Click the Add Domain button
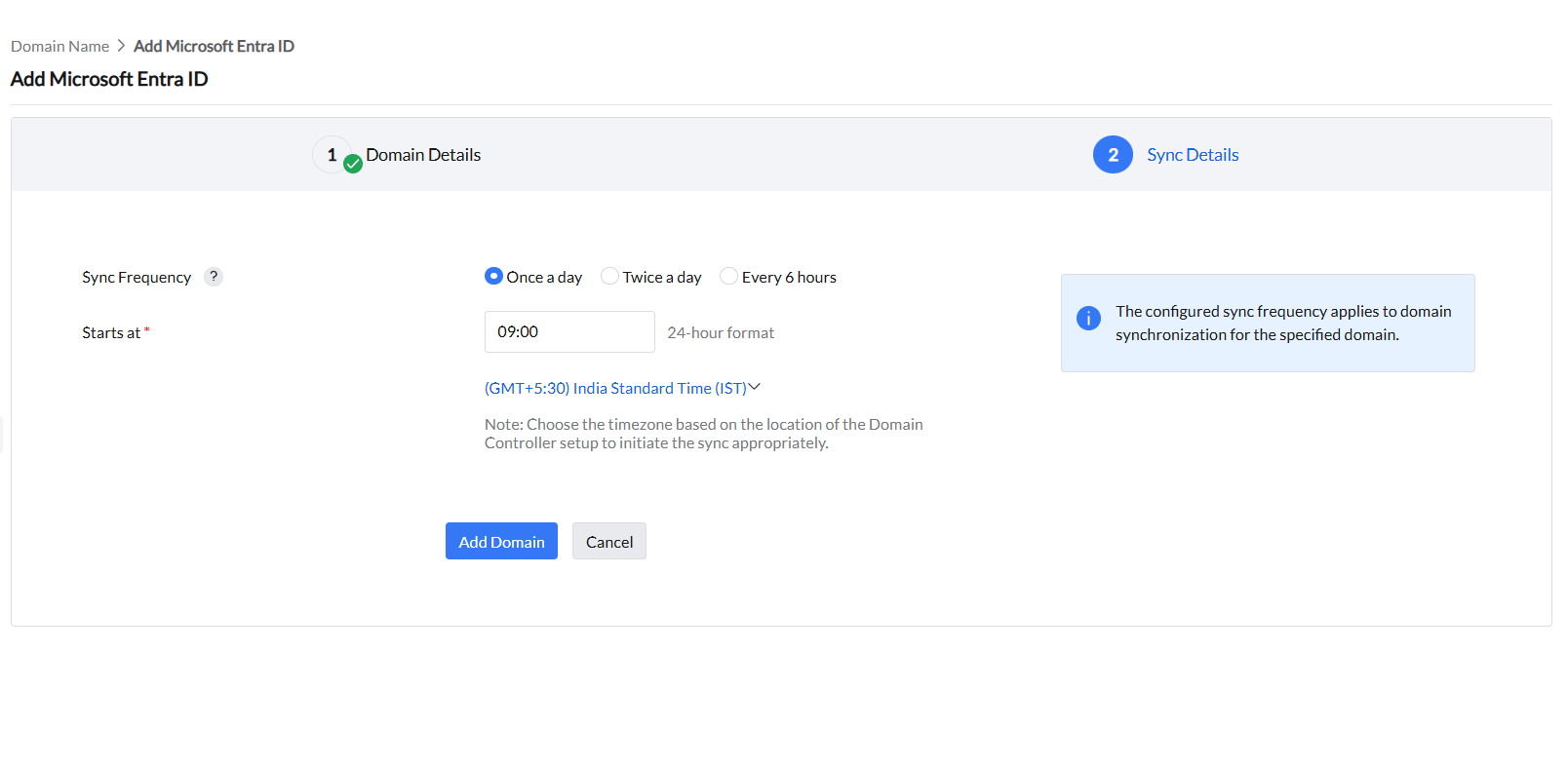The height and width of the screenshot is (766, 1568). tap(501, 541)
